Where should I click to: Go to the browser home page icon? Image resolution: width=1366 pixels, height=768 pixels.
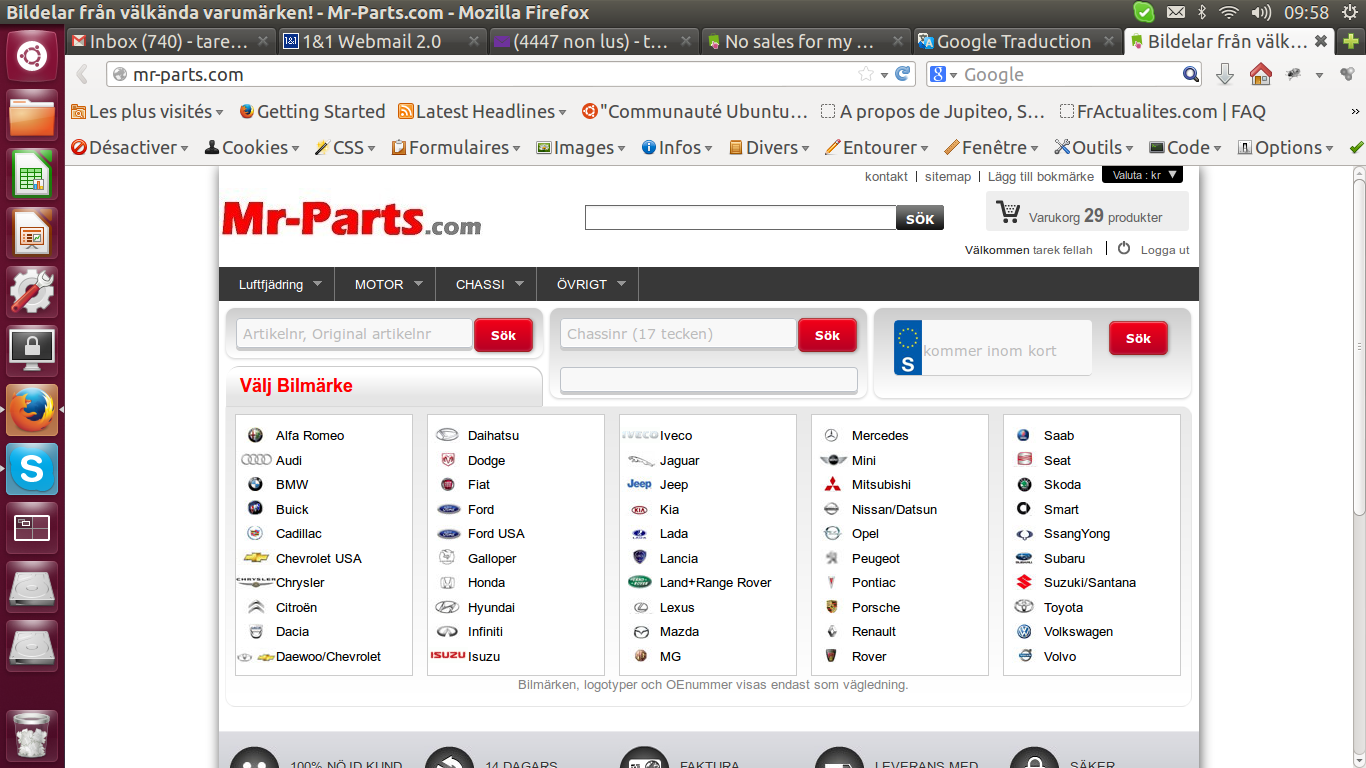(1260, 74)
